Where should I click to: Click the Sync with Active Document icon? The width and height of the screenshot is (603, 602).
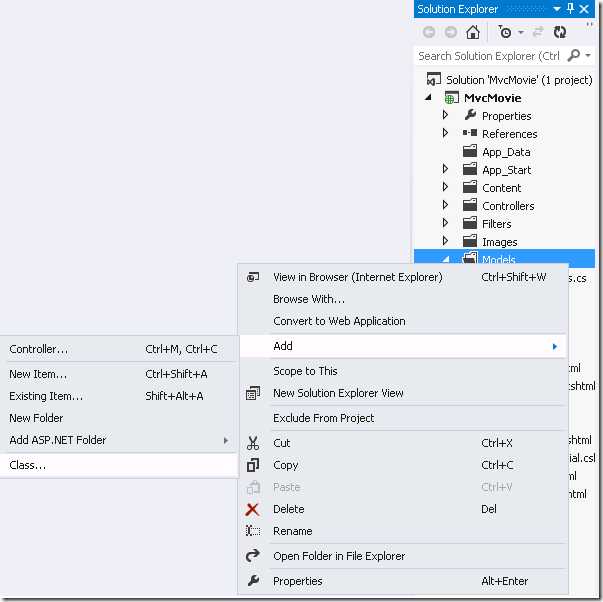[538, 32]
